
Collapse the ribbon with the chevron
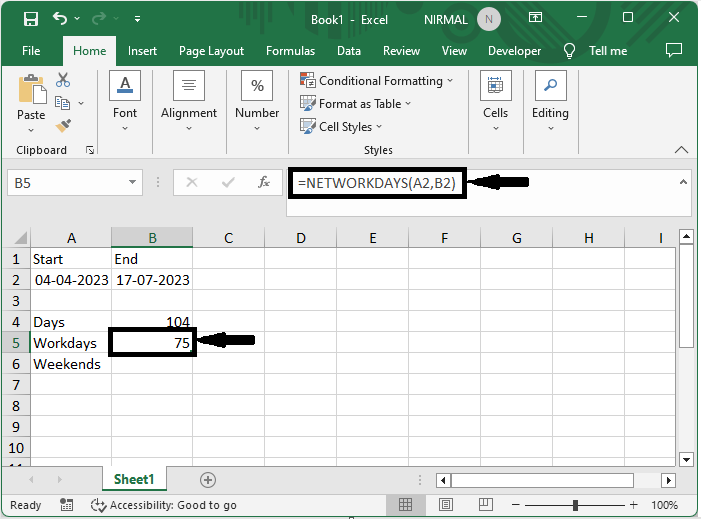click(681, 150)
